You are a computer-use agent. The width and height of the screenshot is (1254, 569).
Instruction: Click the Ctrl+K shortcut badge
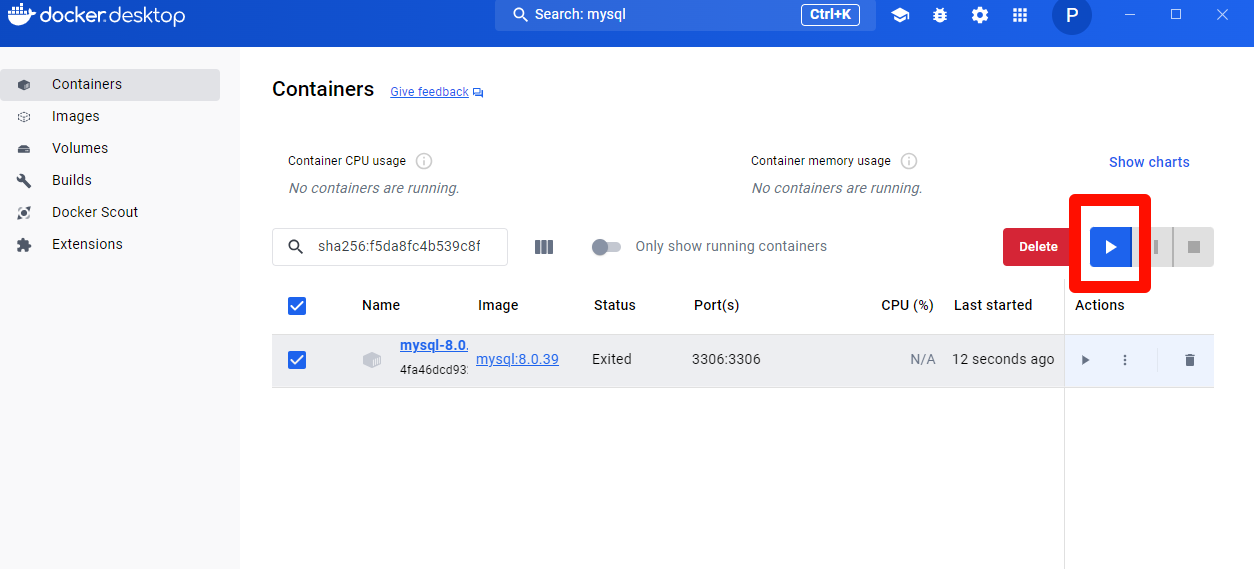coord(830,15)
